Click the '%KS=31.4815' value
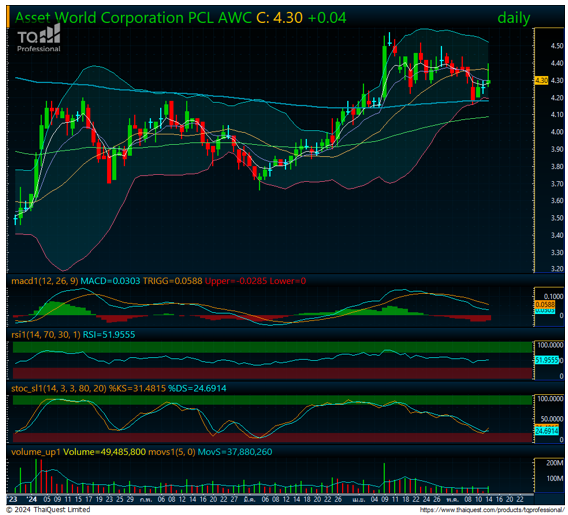This screenshot has height=515, width=568. coord(137,388)
